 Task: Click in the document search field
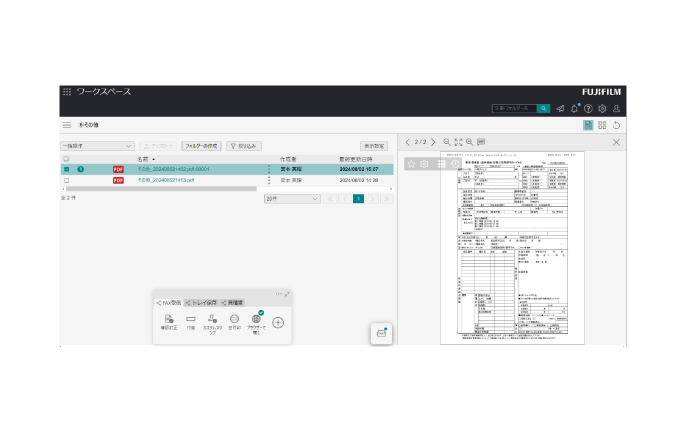tap(514, 108)
